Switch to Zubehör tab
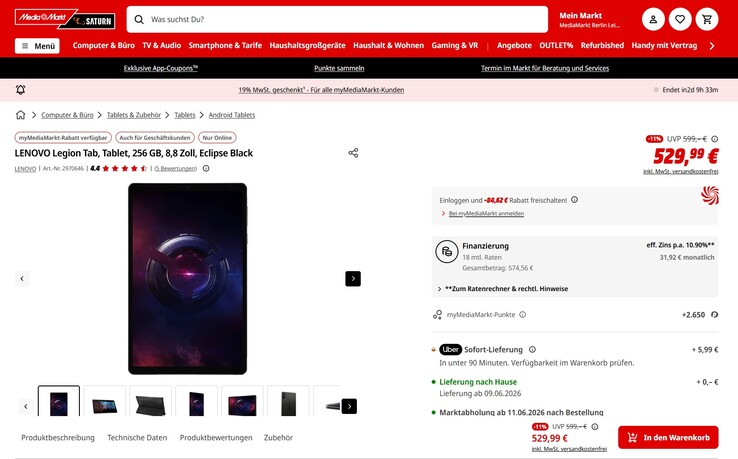 click(x=278, y=437)
